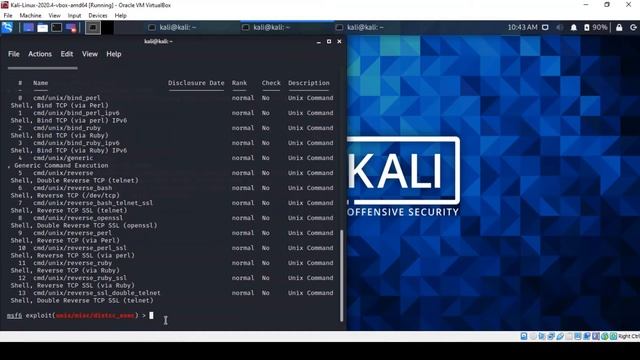640x360 pixels.
Task: Click the cmd/unix/reverse_bash_telnet_ssl payload name
Action: [93, 203]
